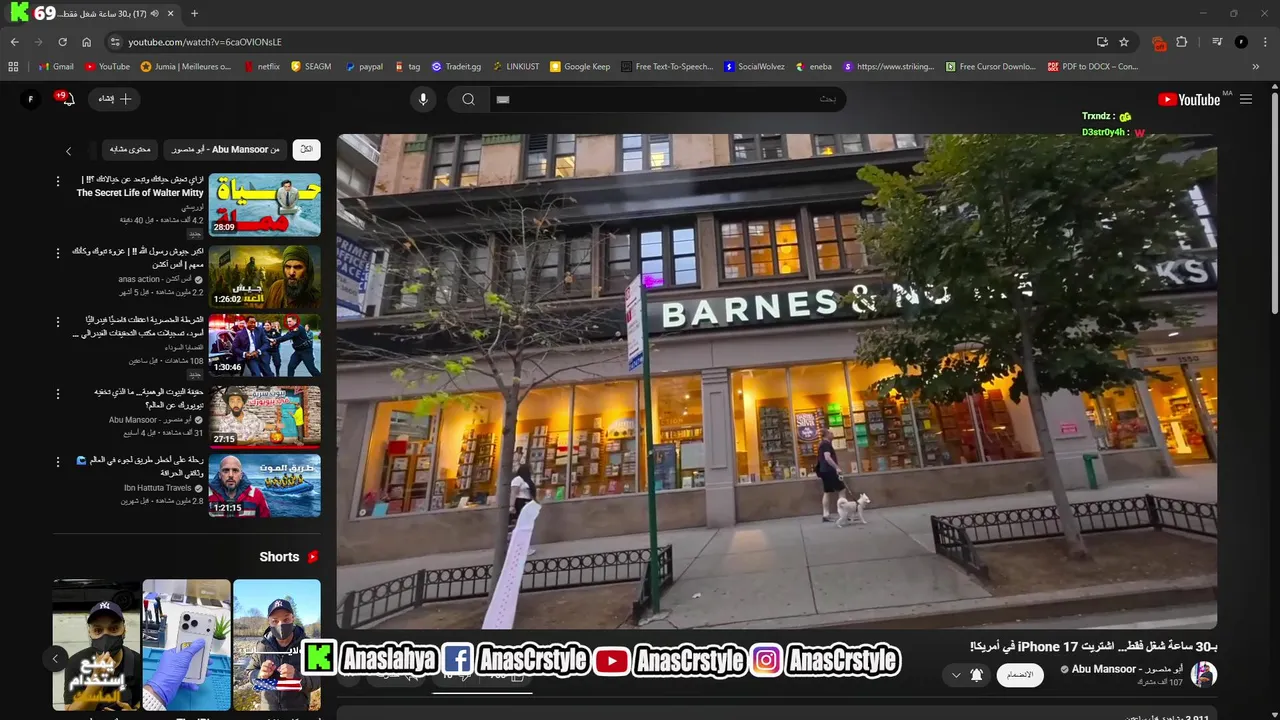Open Chrome three-dot menu
The image size is (1280, 720).
pyautogui.click(x=1265, y=42)
